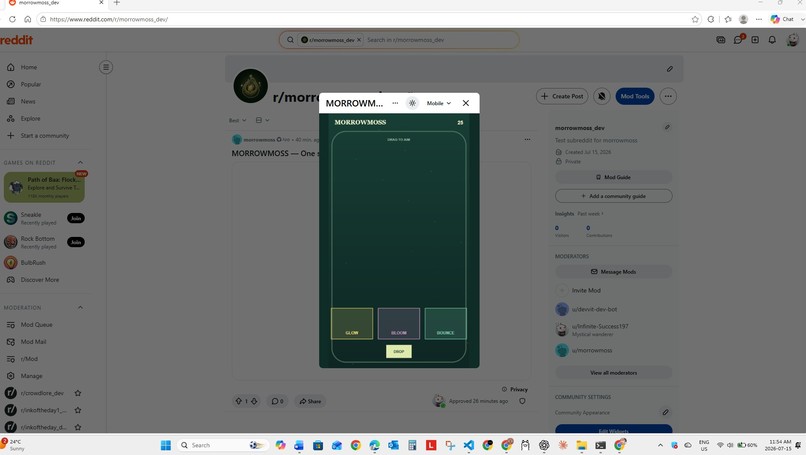Select the BOUNCE tile in the game

[x=446, y=323]
